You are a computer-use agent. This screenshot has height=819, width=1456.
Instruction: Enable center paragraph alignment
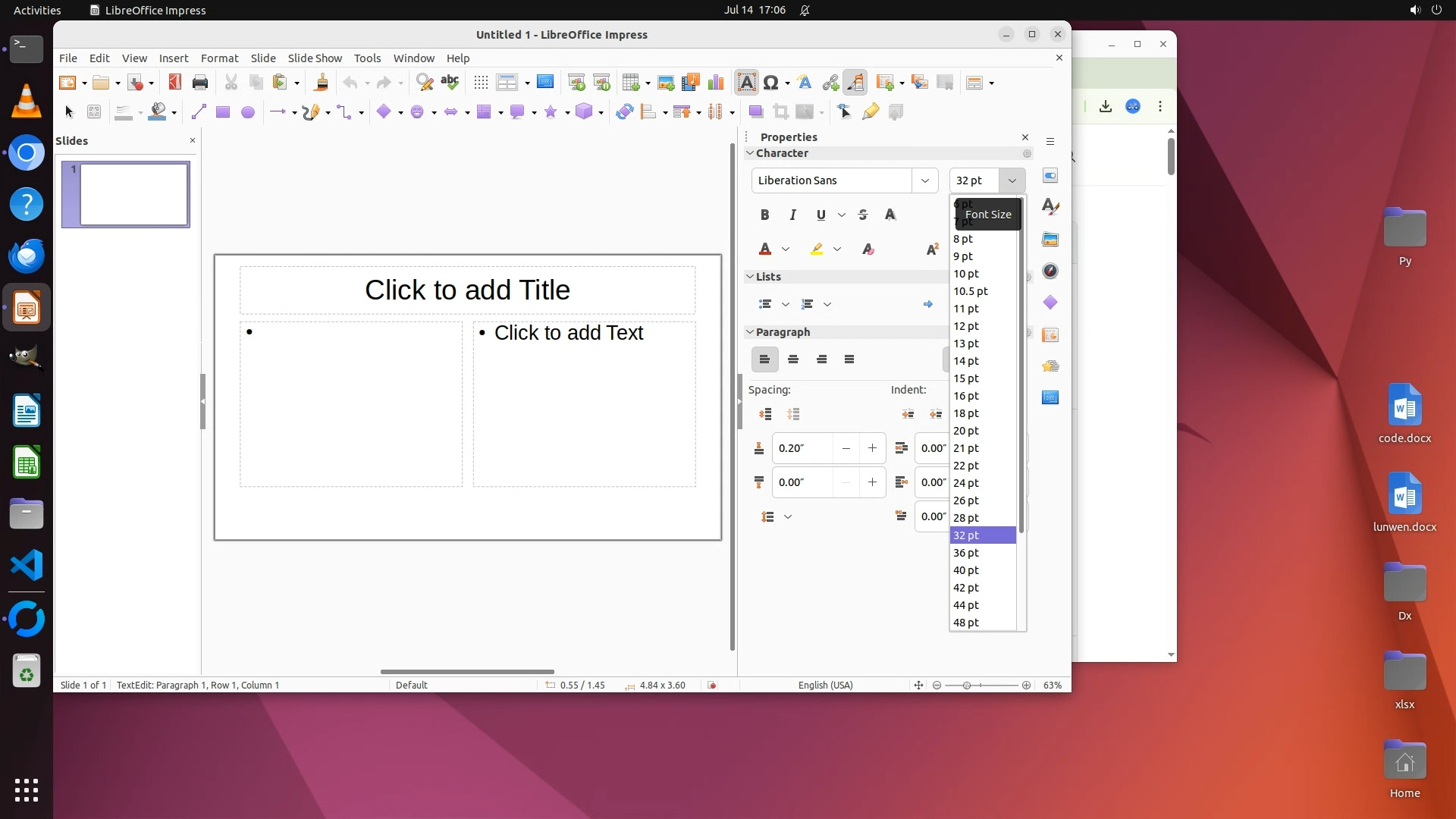(x=793, y=359)
